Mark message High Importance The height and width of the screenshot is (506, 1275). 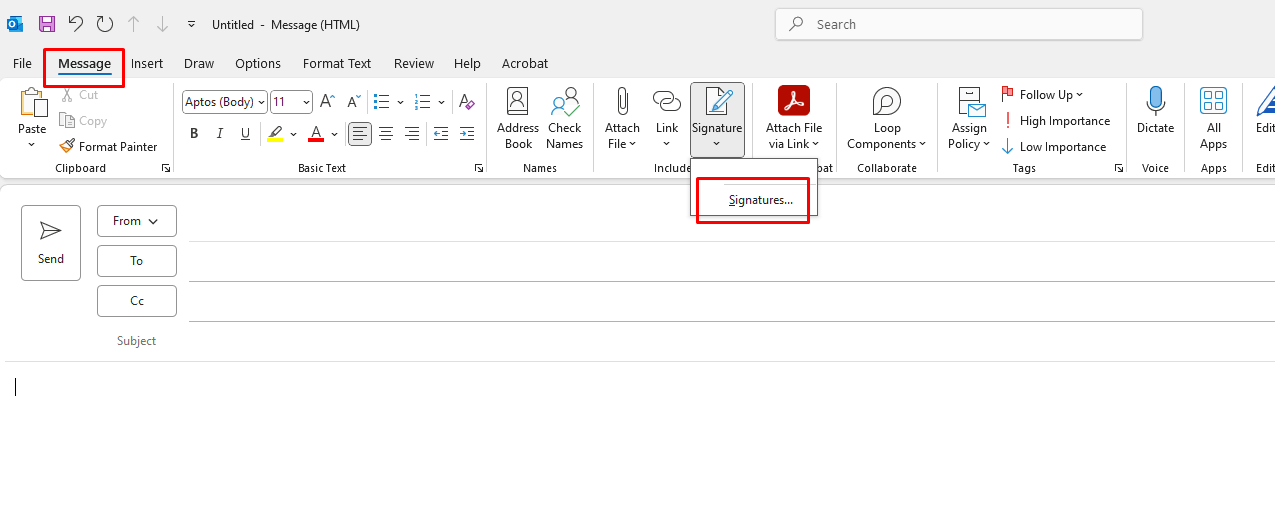(x=1056, y=120)
